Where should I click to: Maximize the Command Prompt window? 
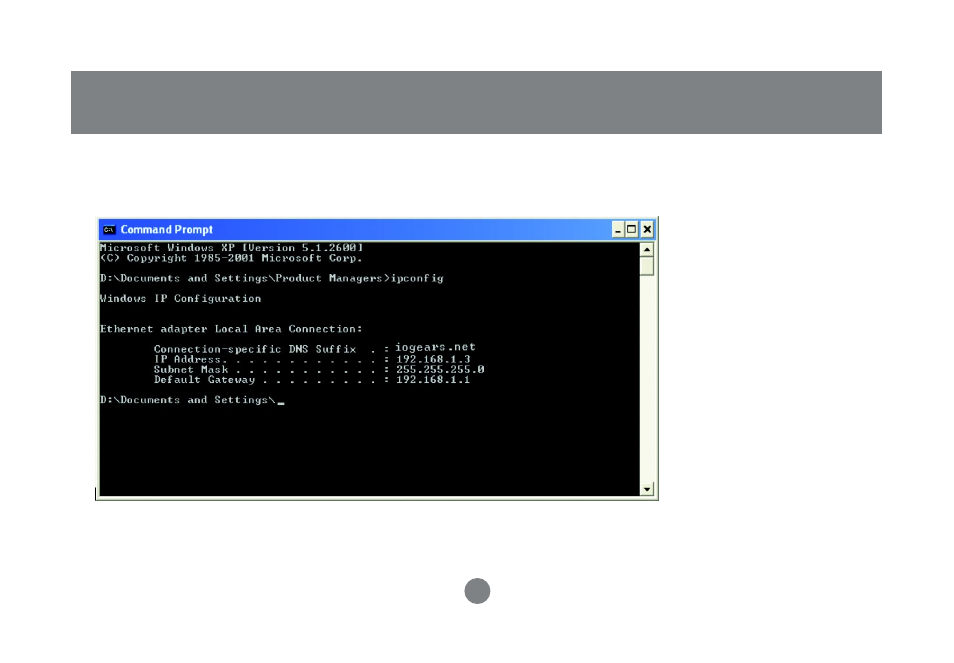(x=632, y=230)
